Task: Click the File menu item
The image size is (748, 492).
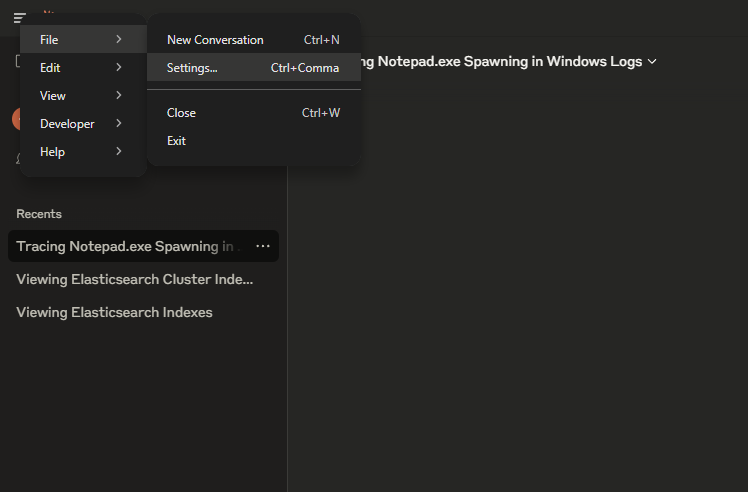Action: 49,40
